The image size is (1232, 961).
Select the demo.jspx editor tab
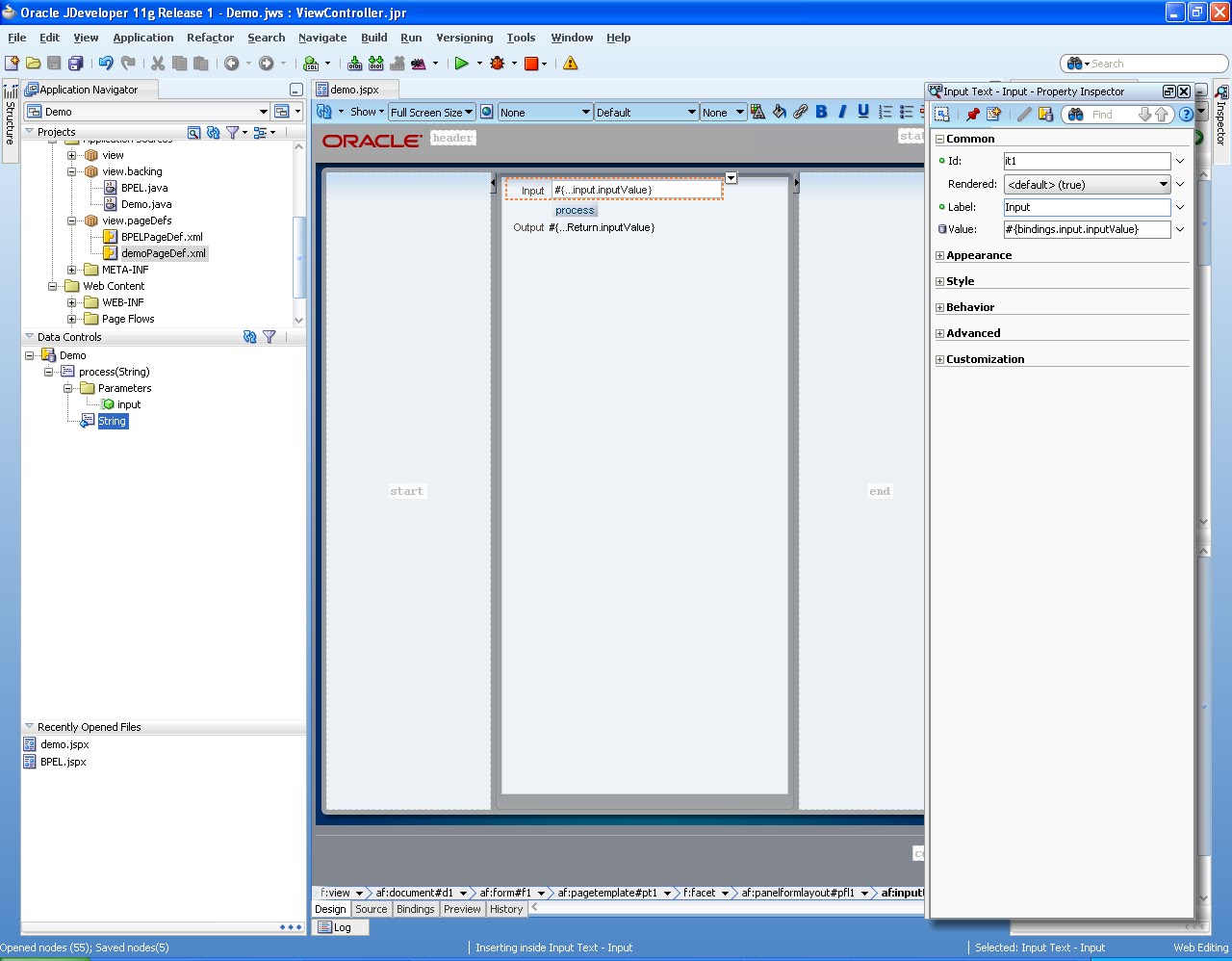354,90
